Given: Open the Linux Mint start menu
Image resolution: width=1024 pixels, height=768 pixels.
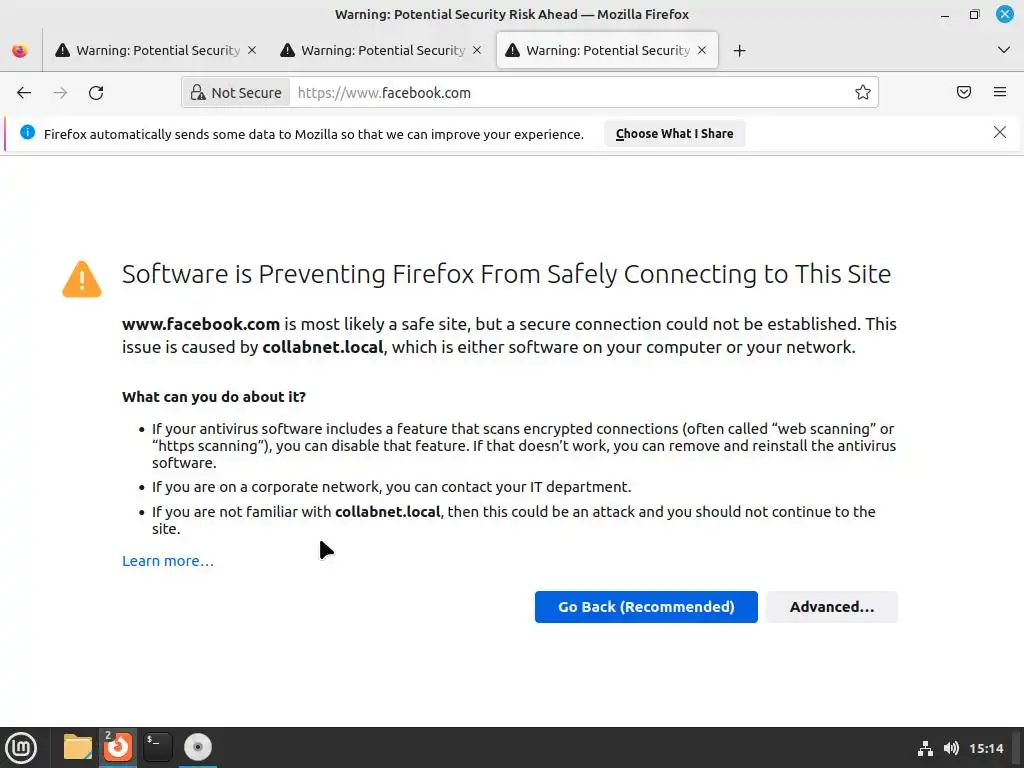Looking at the screenshot, I should point(21,747).
